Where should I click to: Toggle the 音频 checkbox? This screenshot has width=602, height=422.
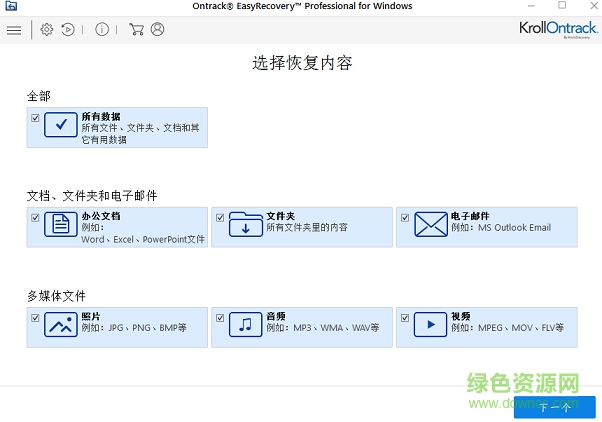(220, 318)
